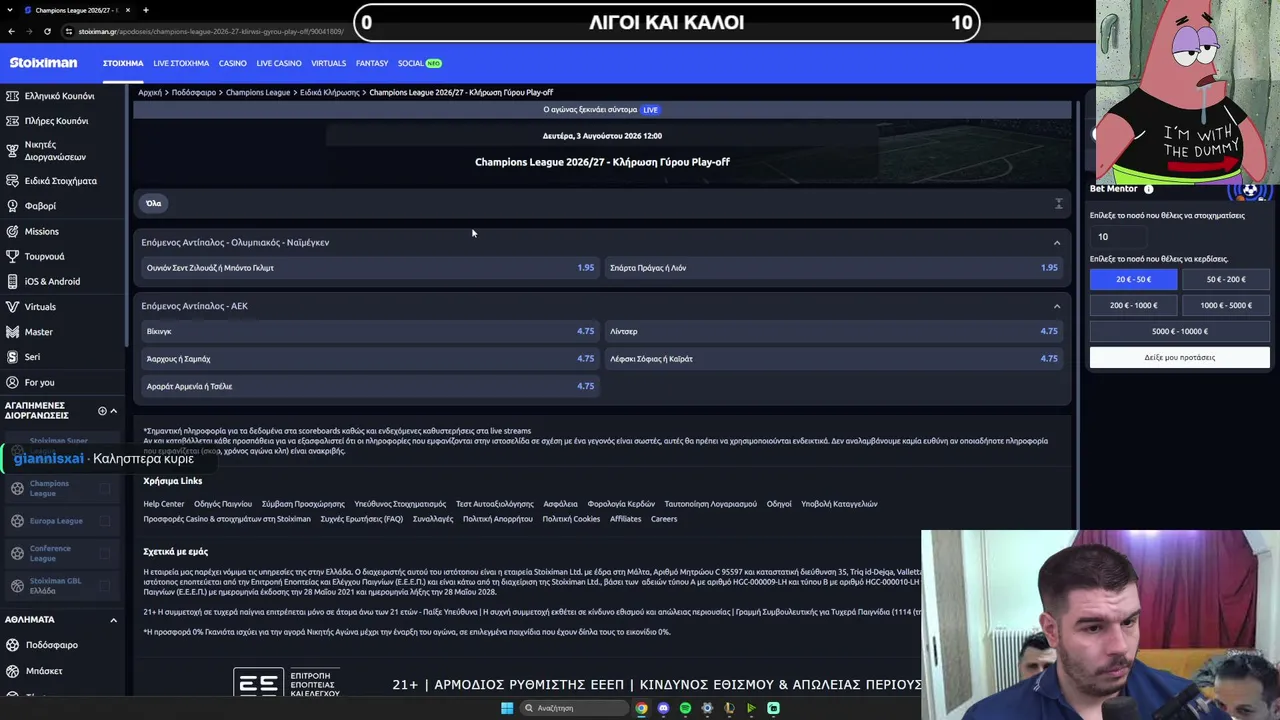Open Νικητές Διοργανώσεων trophy icon
The height and width of the screenshot is (720, 1280).
tap(13, 151)
